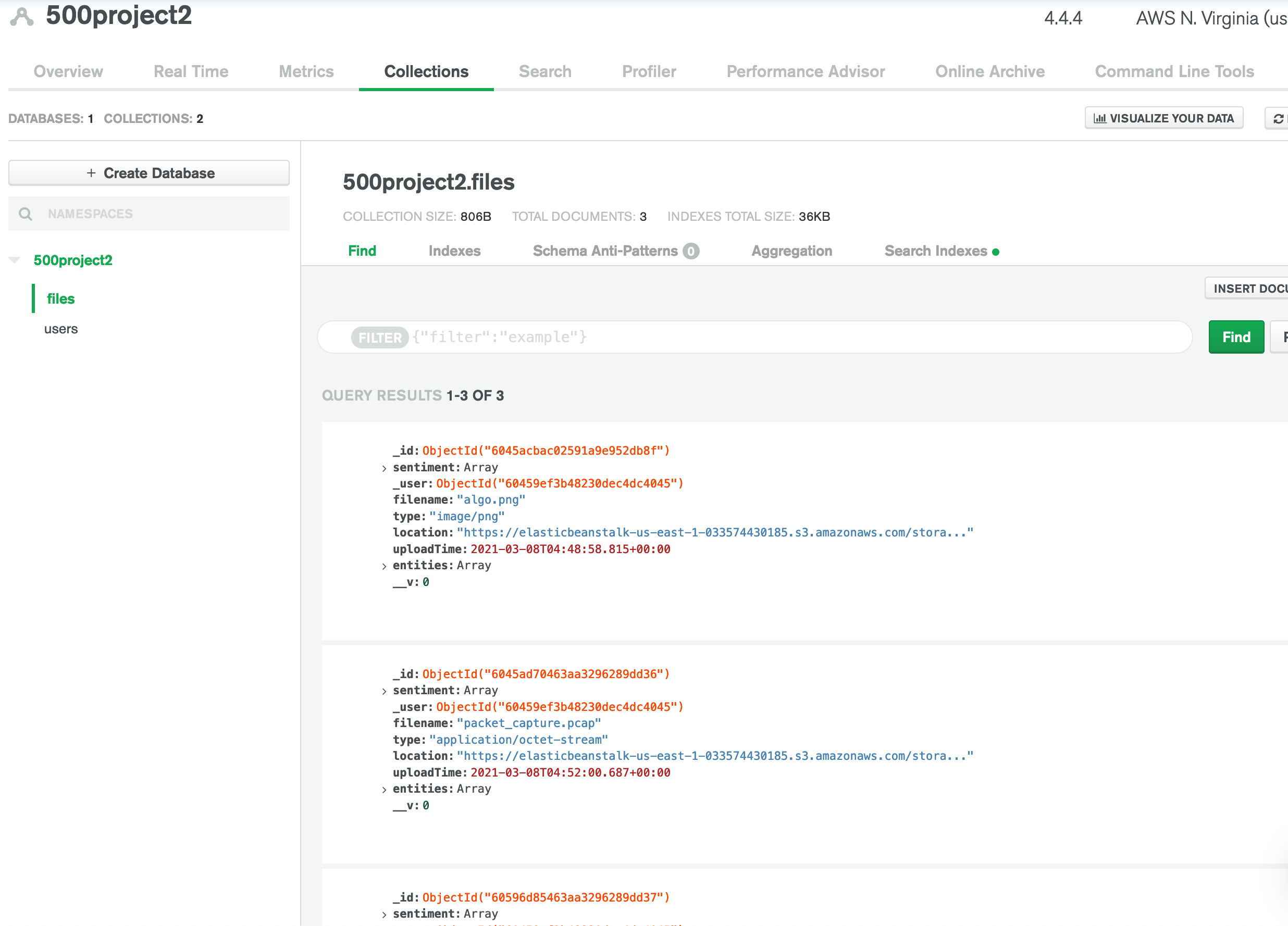Click the cluster icon beside 500project2 title
The height and width of the screenshot is (926, 1288).
[x=21, y=17]
